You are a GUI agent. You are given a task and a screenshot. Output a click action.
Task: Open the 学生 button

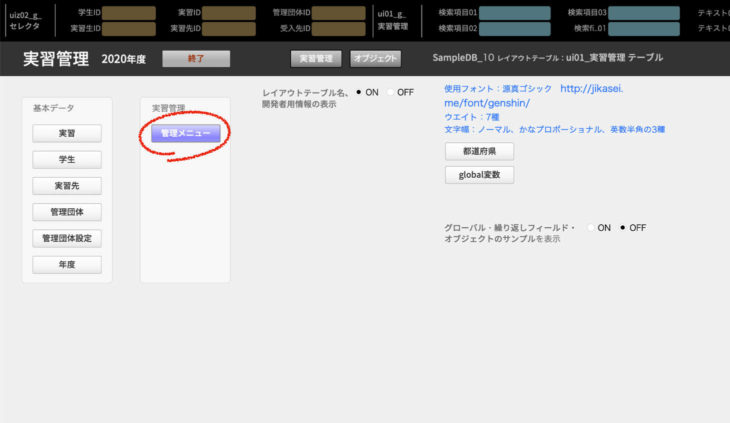tap(66, 160)
